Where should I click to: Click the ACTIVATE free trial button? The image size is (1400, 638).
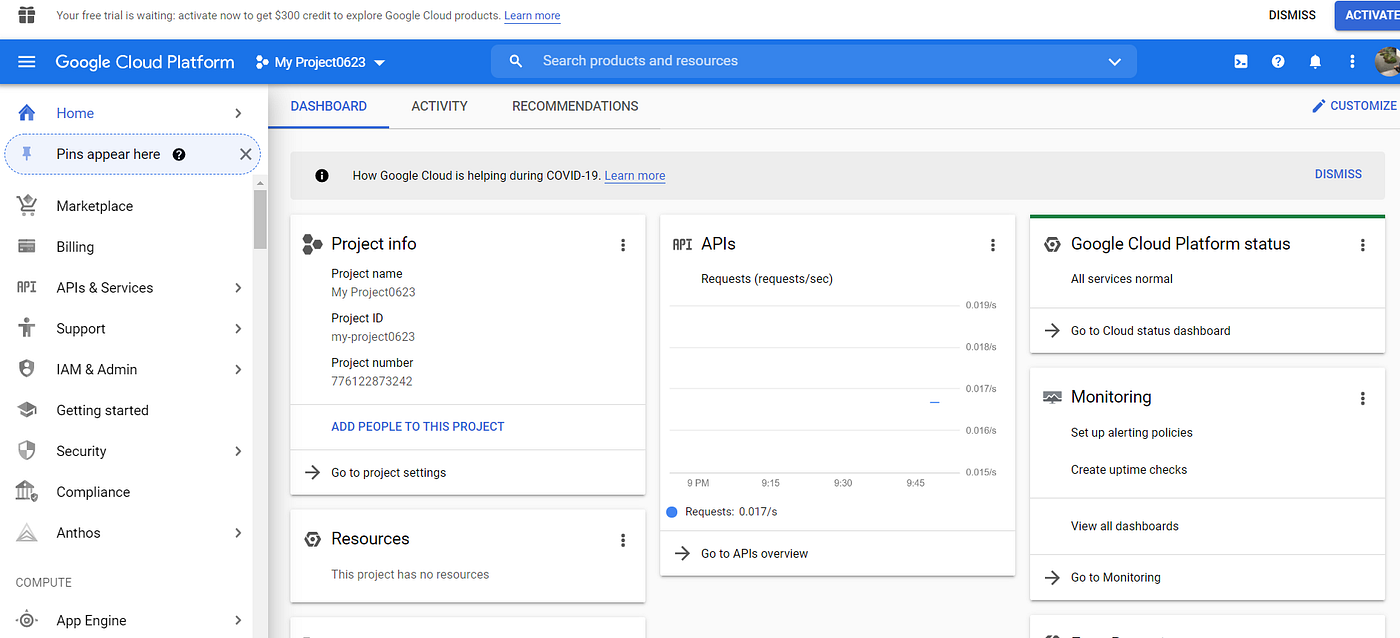pyautogui.click(x=1368, y=15)
